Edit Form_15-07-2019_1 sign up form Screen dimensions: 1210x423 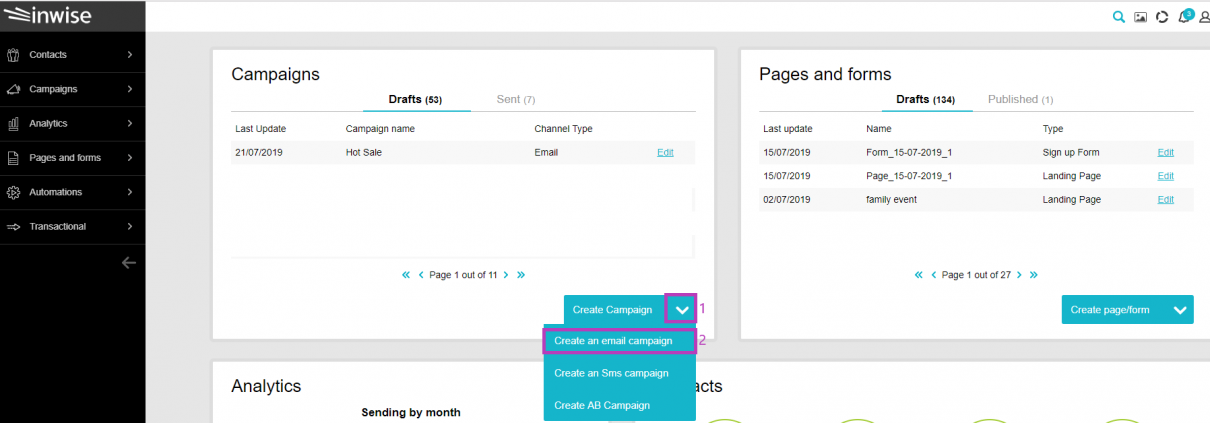pyautogui.click(x=1165, y=152)
